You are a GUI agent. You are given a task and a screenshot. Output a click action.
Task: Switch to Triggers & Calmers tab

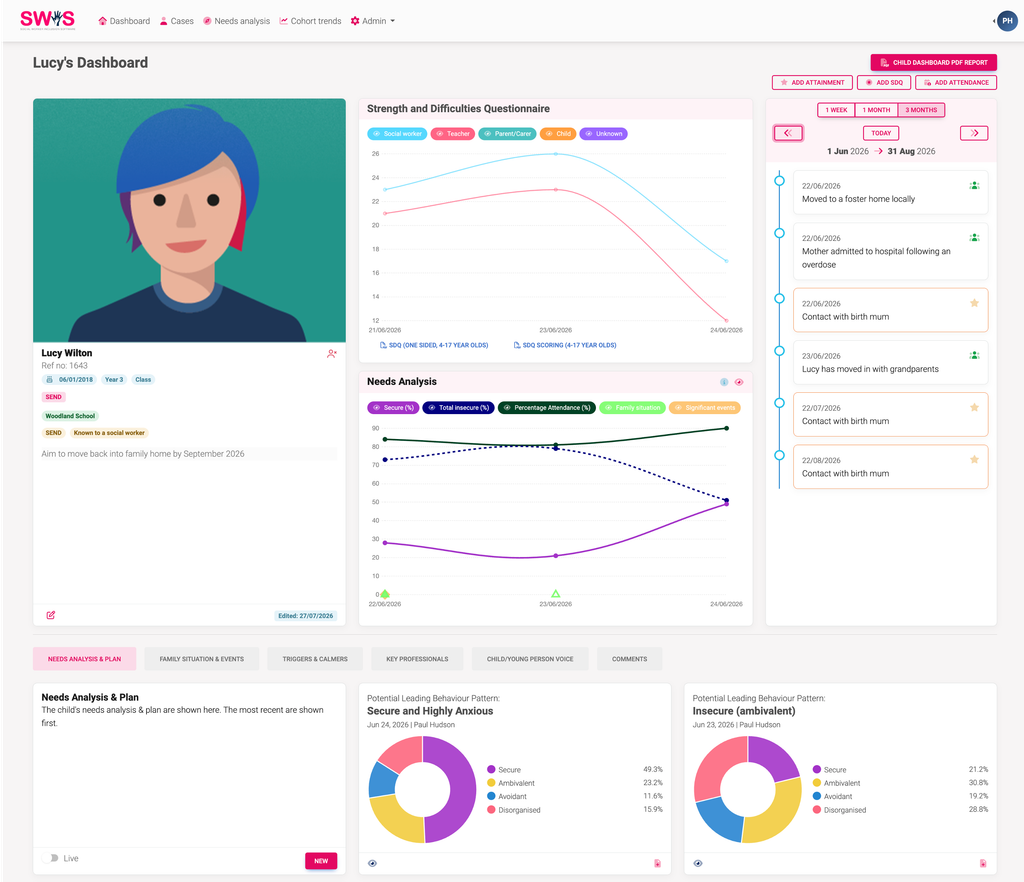coord(315,659)
